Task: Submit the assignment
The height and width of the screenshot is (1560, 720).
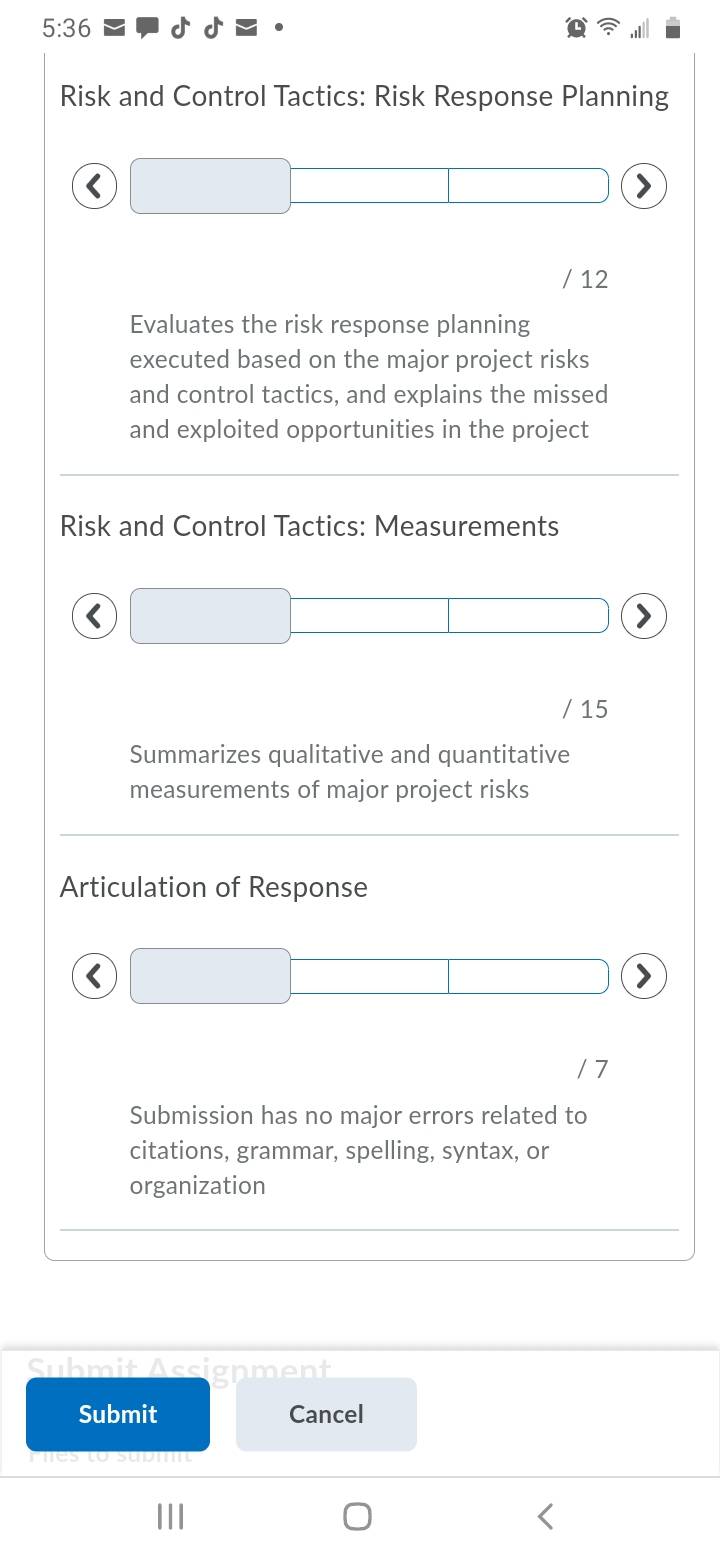Action: pyautogui.click(x=118, y=1414)
